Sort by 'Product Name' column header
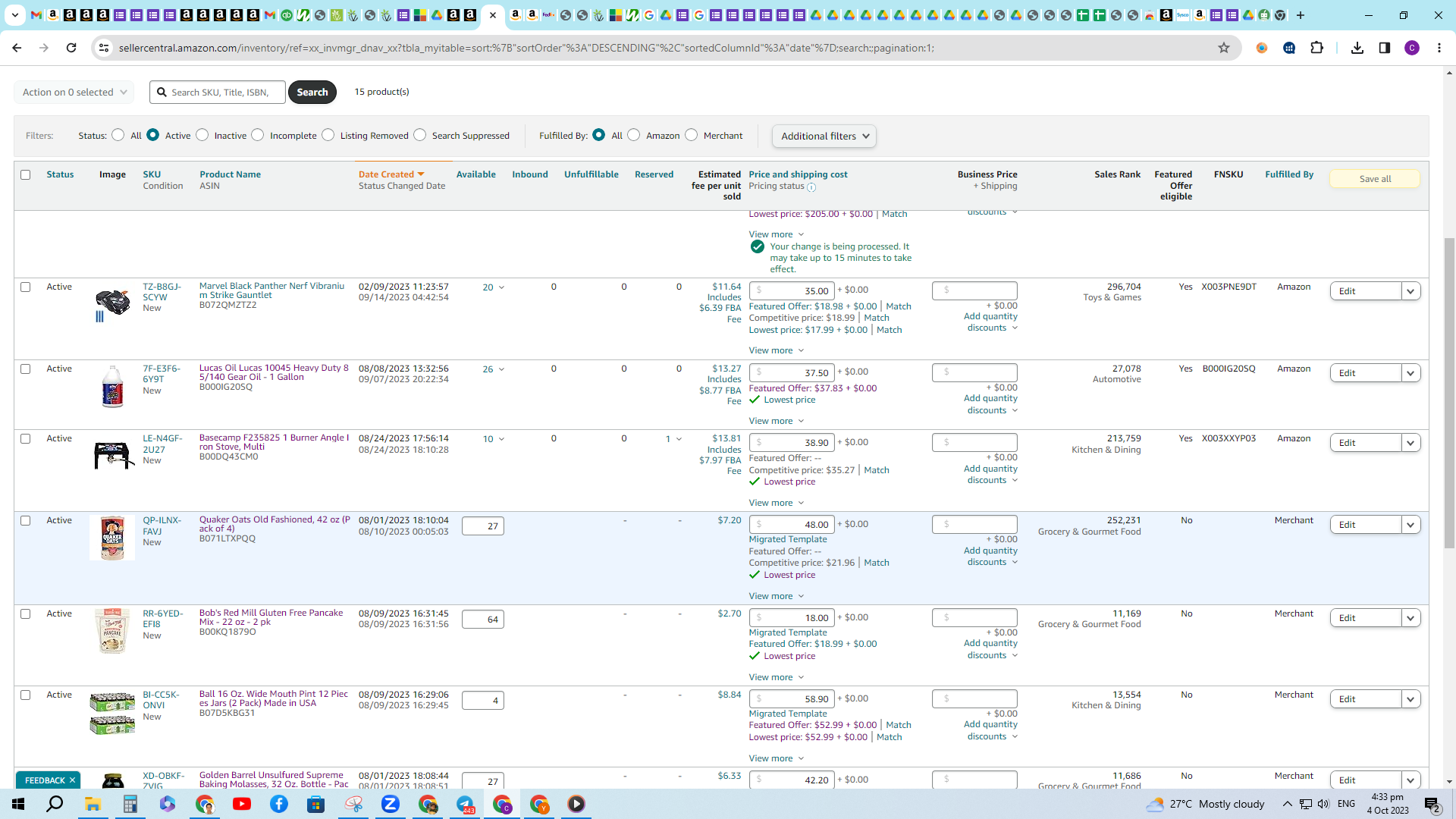The image size is (1456, 819). click(230, 174)
